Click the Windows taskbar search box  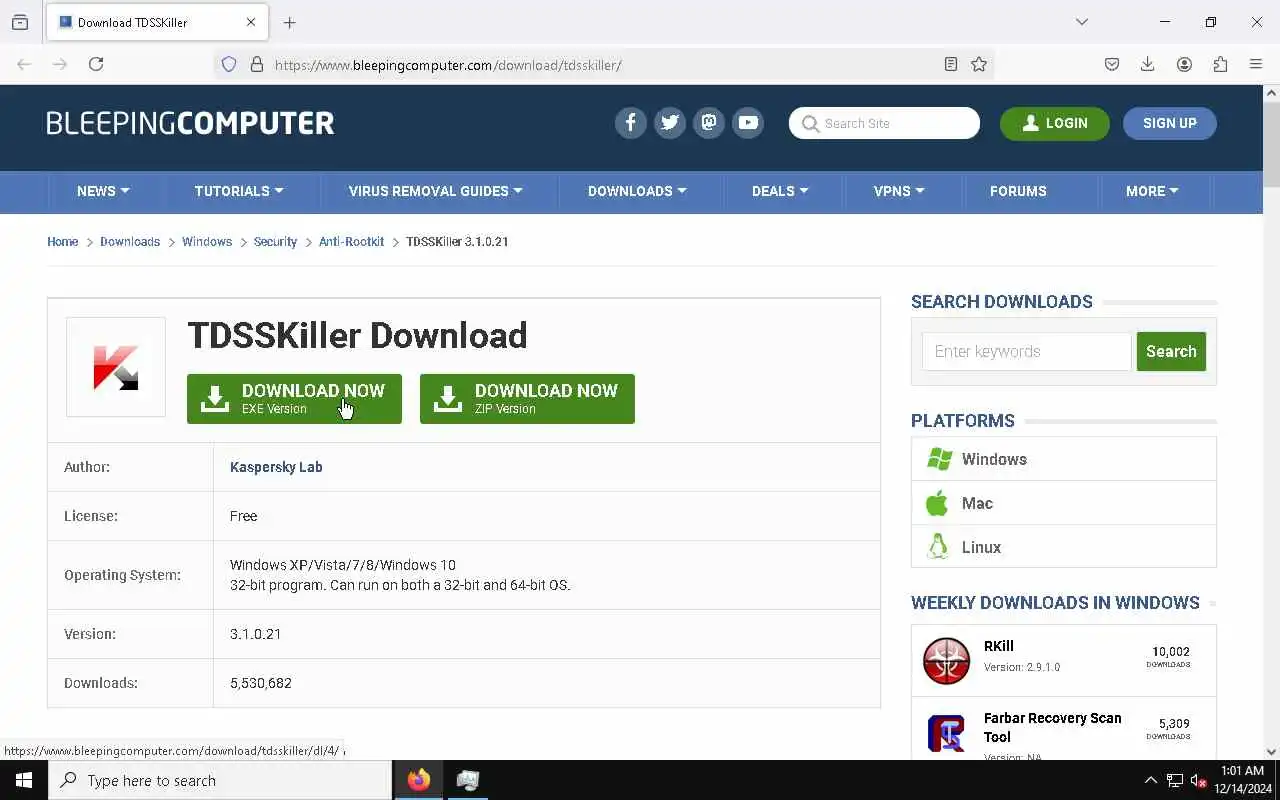pyautogui.click(x=220, y=780)
